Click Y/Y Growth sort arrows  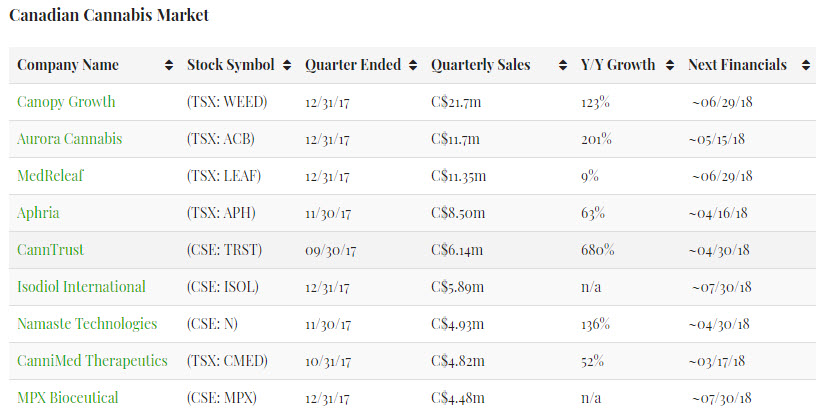point(668,66)
